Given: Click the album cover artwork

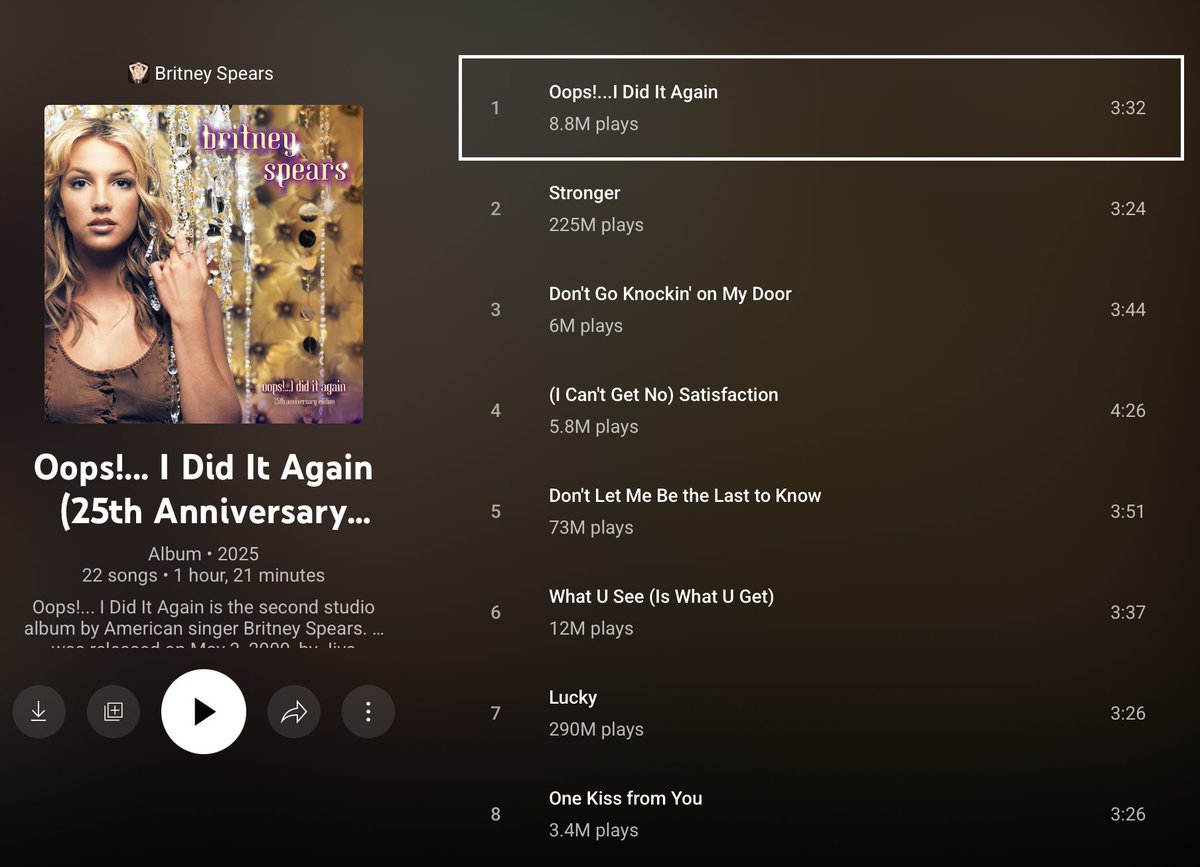Looking at the screenshot, I should click(x=203, y=264).
